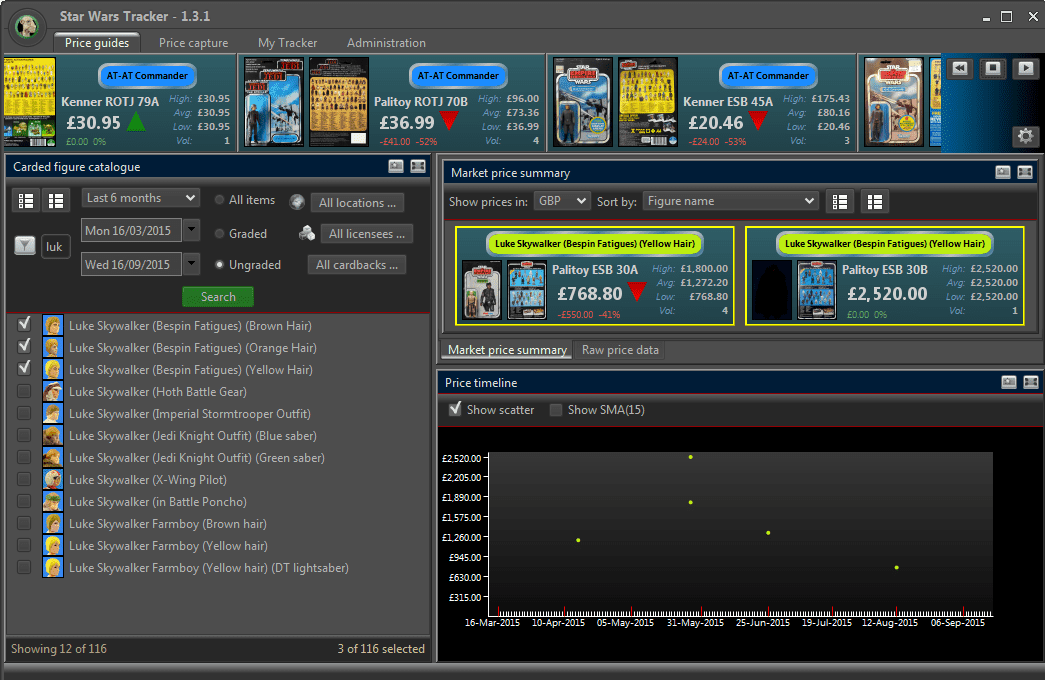
Task: Select the Graded radio button
Action: 219,234
